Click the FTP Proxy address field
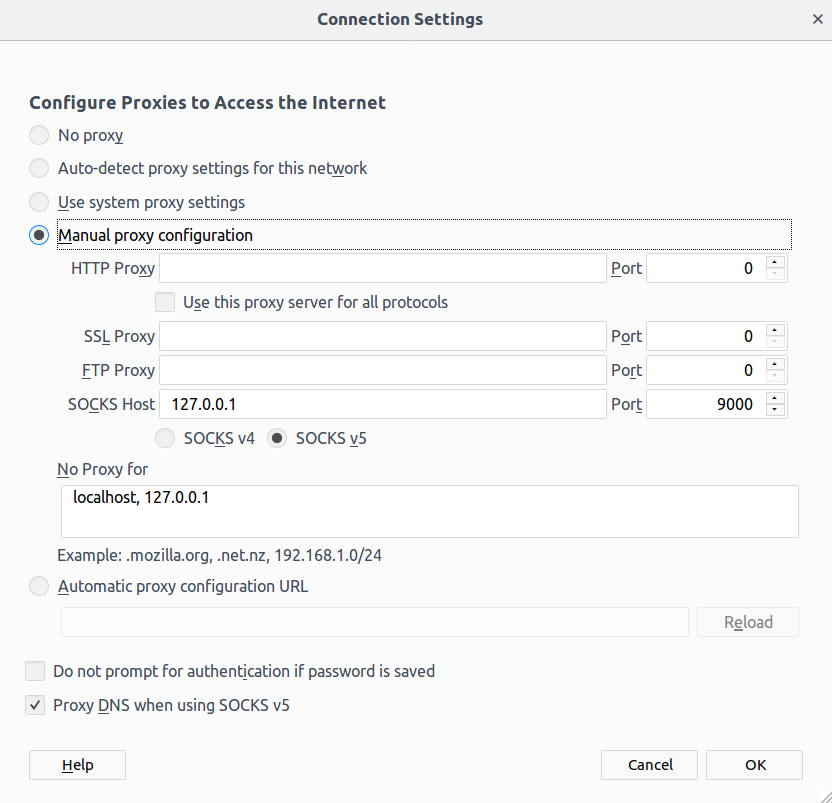 pyautogui.click(x=382, y=370)
